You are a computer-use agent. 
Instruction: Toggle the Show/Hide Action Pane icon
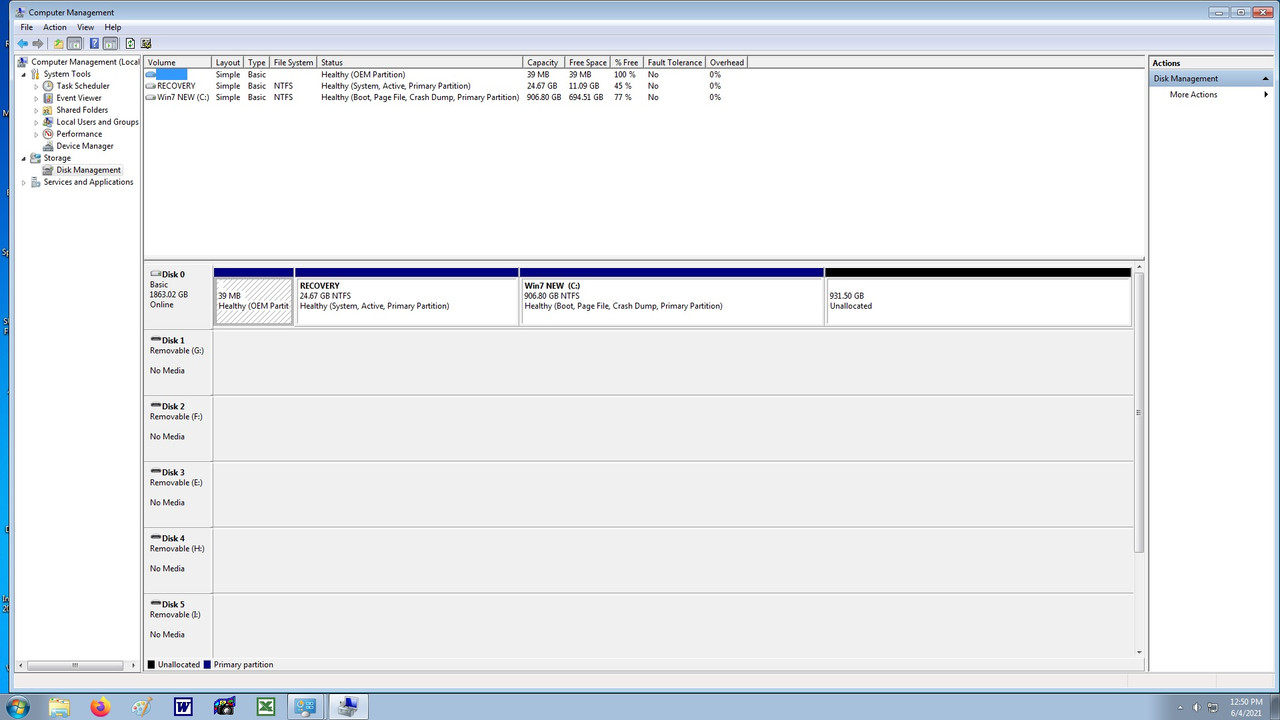tap(111, 43)
